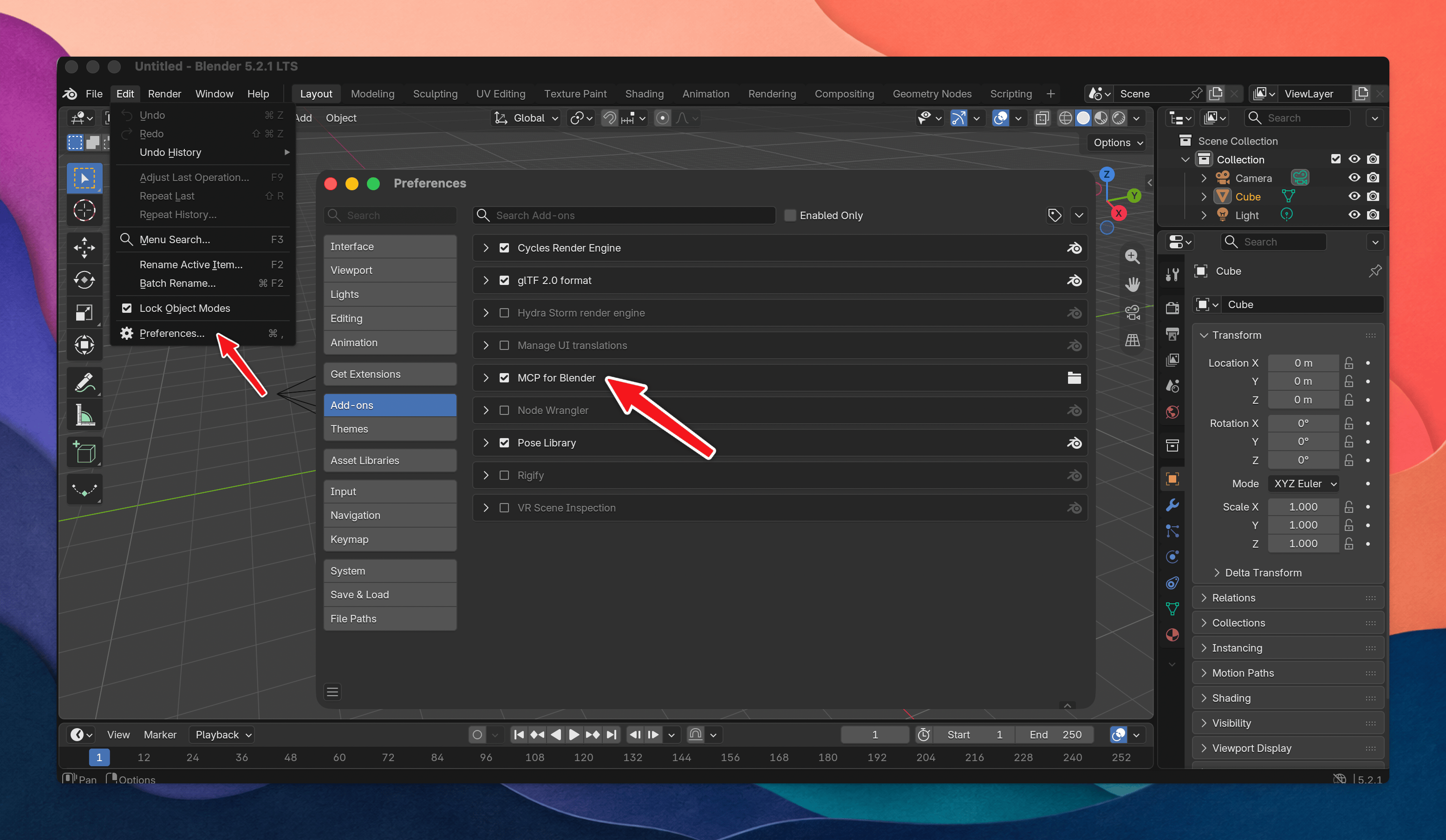Open the Playback dropdown in timeline
Image resolution: width=1446 pixels, height=840 pixels.
click(222, 735)
